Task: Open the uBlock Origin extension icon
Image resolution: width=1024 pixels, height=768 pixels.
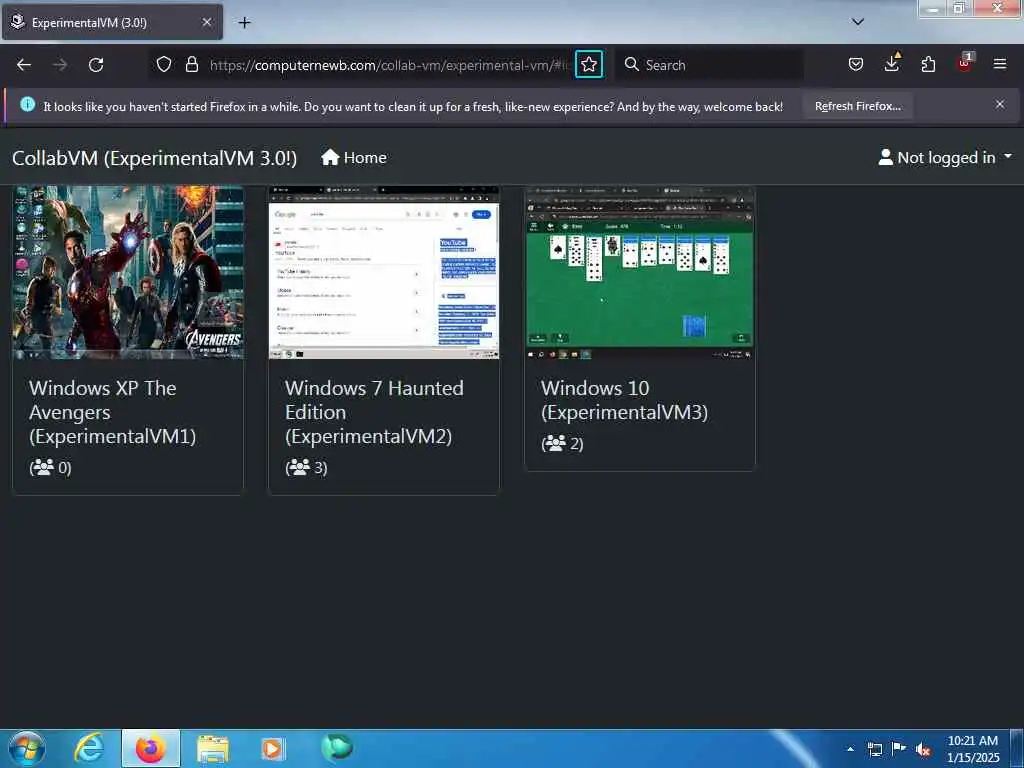Action: (x=964, y=63)
